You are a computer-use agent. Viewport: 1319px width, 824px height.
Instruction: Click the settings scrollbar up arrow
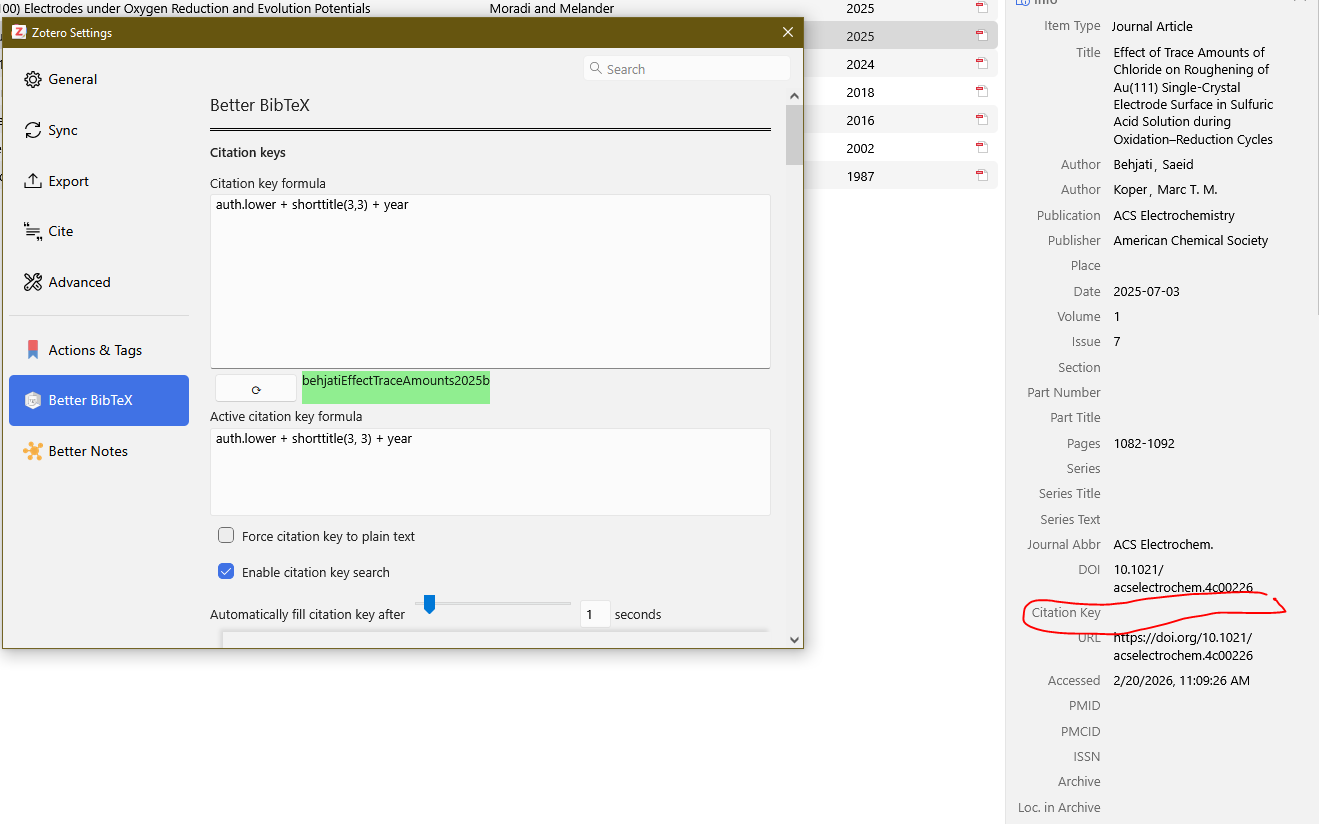(x=795, y=96)
